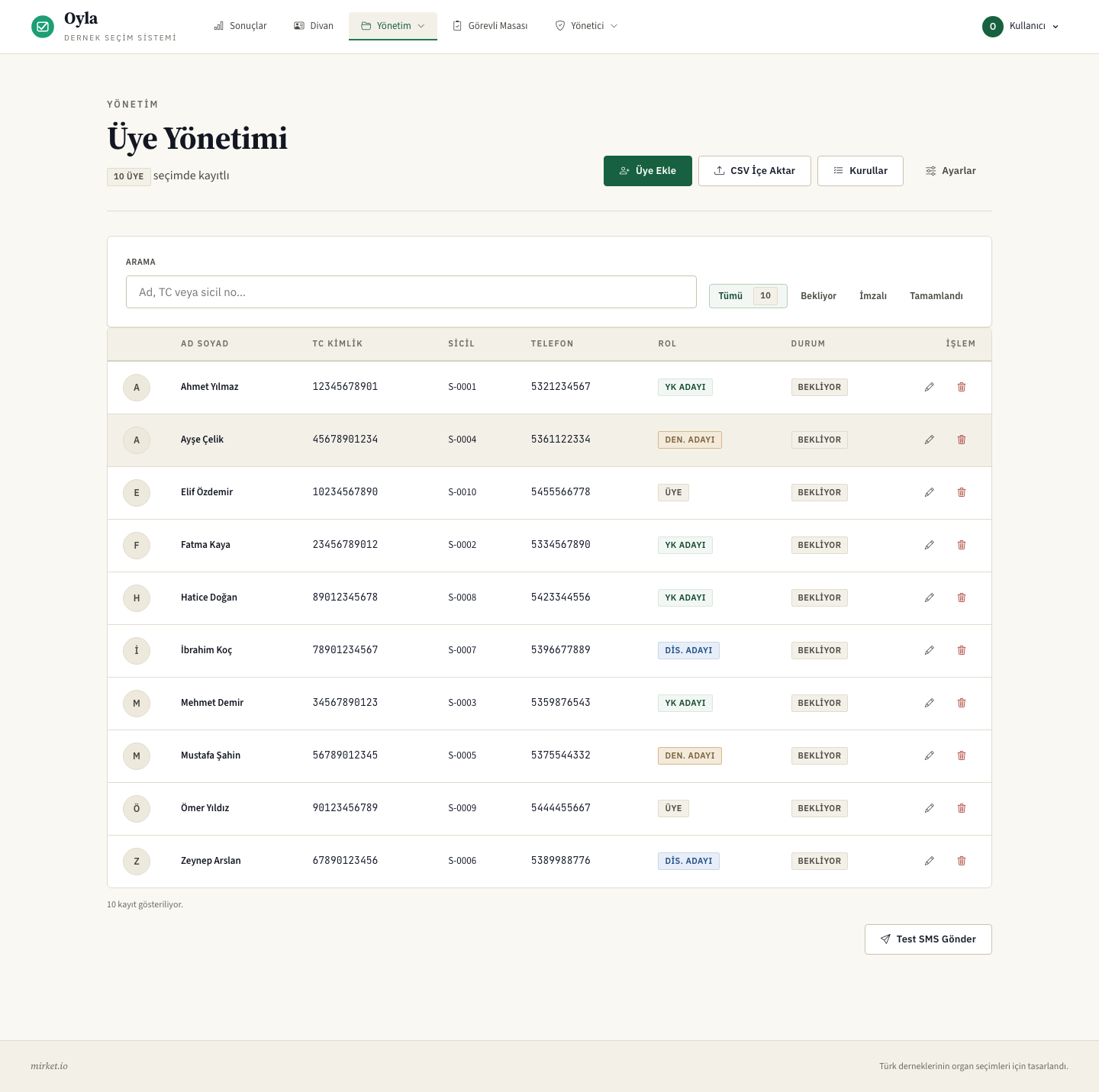Open the Kullanıcı account menu
The height and width of the screenshot is (1092, 1099).
[x=1021, y=26]
